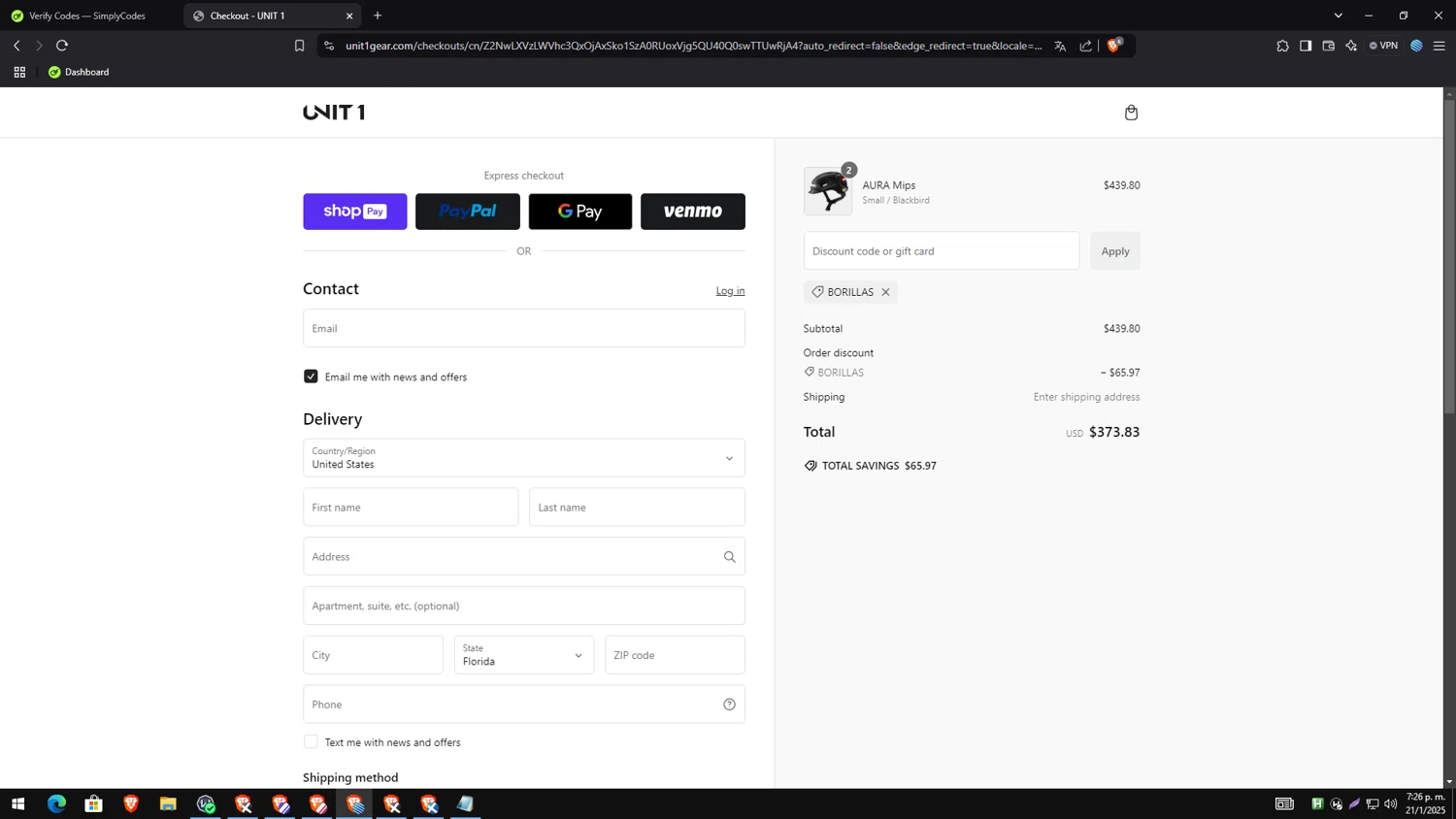Toggle the browser sidebar panel icon

(x=1306, y=46)
